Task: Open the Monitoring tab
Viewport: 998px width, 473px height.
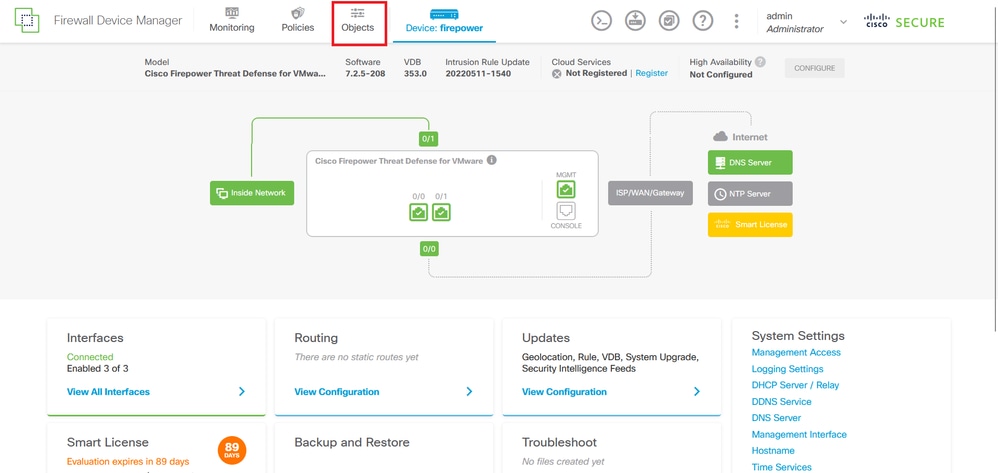Action: (232, 20)
